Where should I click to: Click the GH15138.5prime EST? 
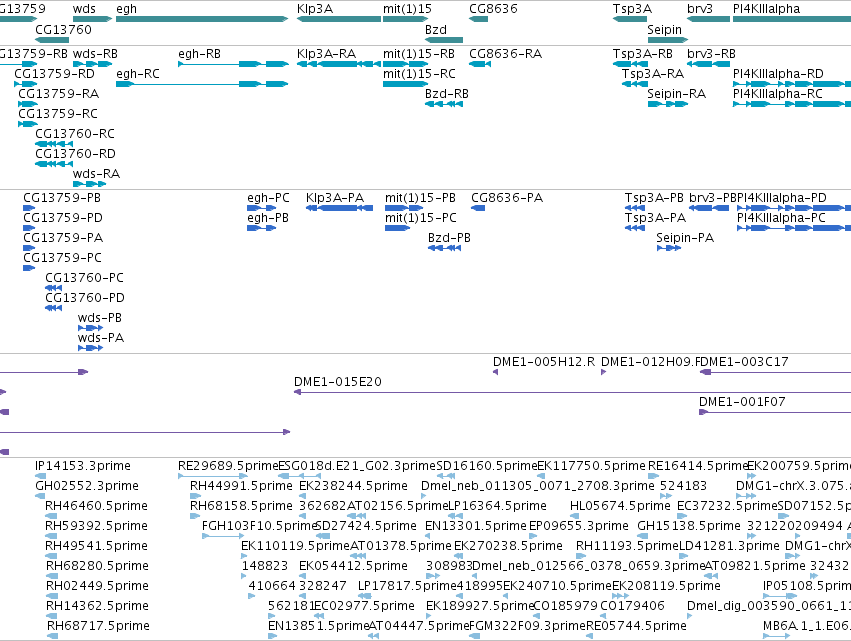(642, 536)
